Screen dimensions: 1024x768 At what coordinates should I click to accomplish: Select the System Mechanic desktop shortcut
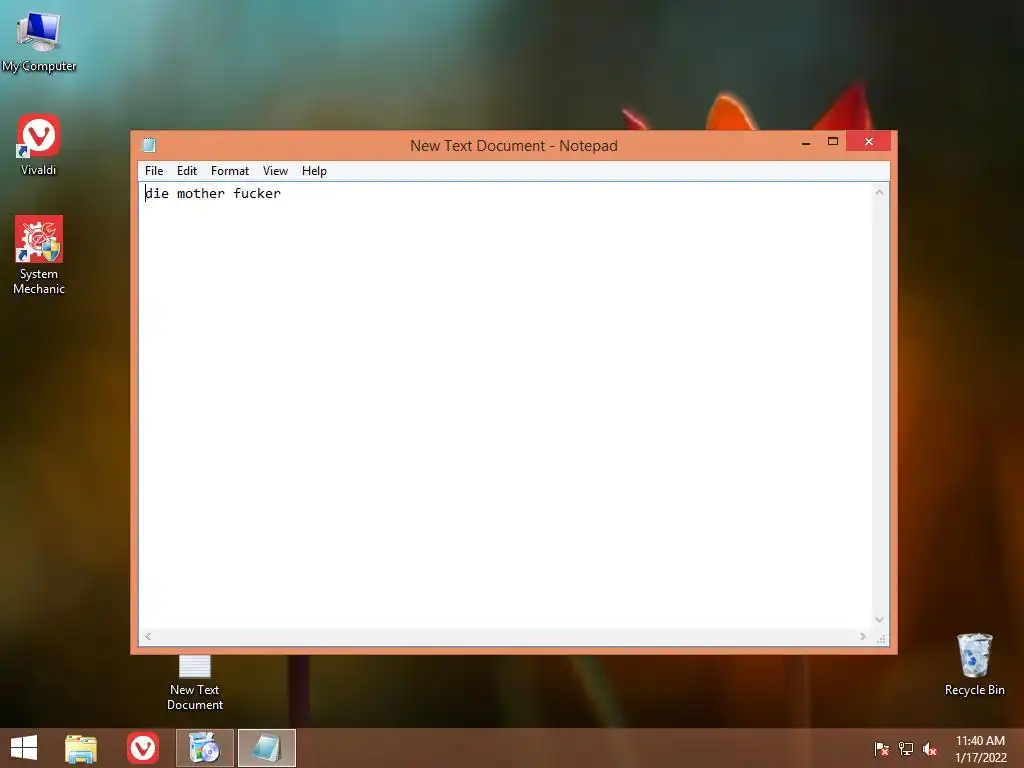[x=39, y=255]
